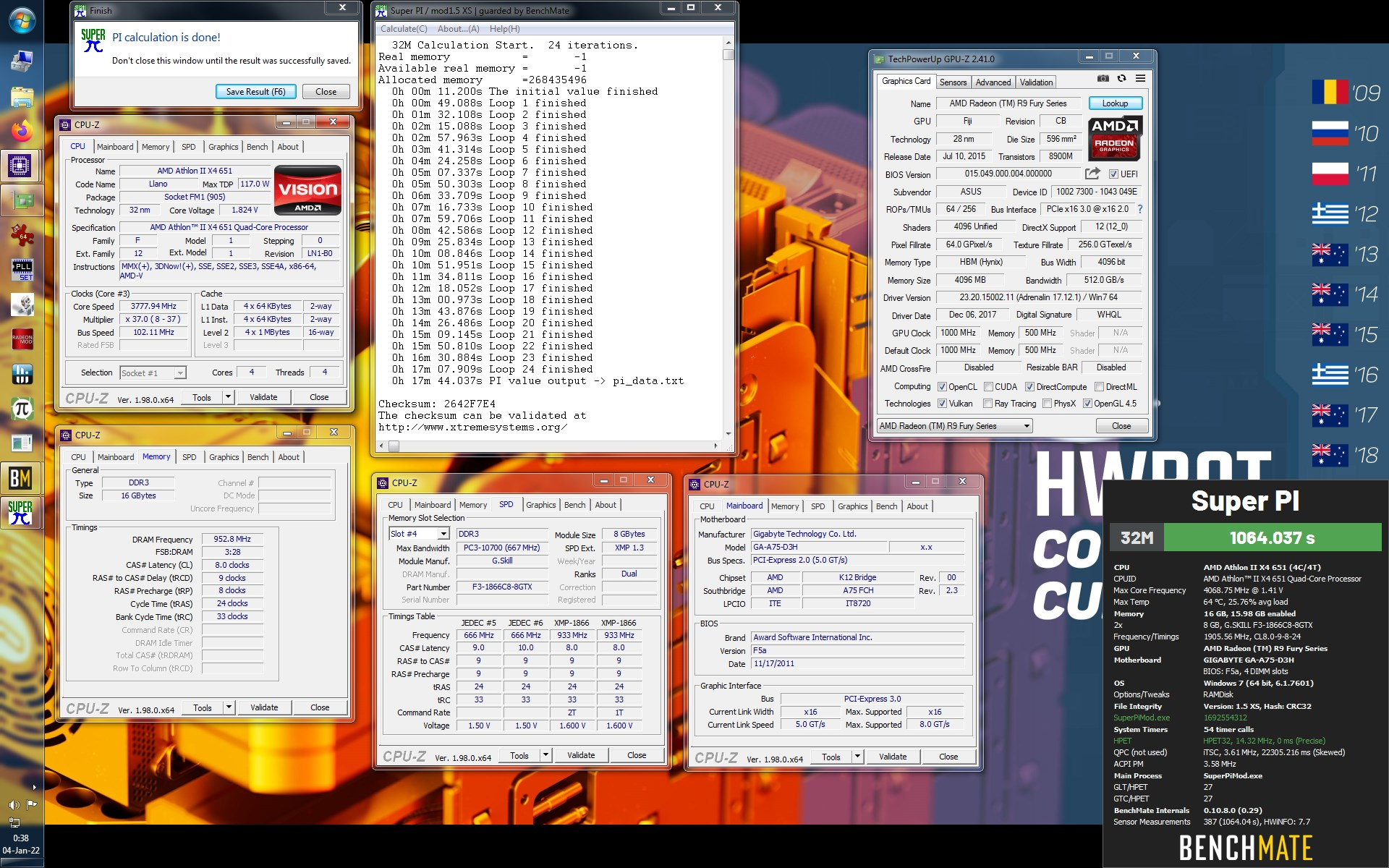This screenshot has height=868, width=1389.
Task: Toggle the DirectCompute checkbox
Action: 1029,387
